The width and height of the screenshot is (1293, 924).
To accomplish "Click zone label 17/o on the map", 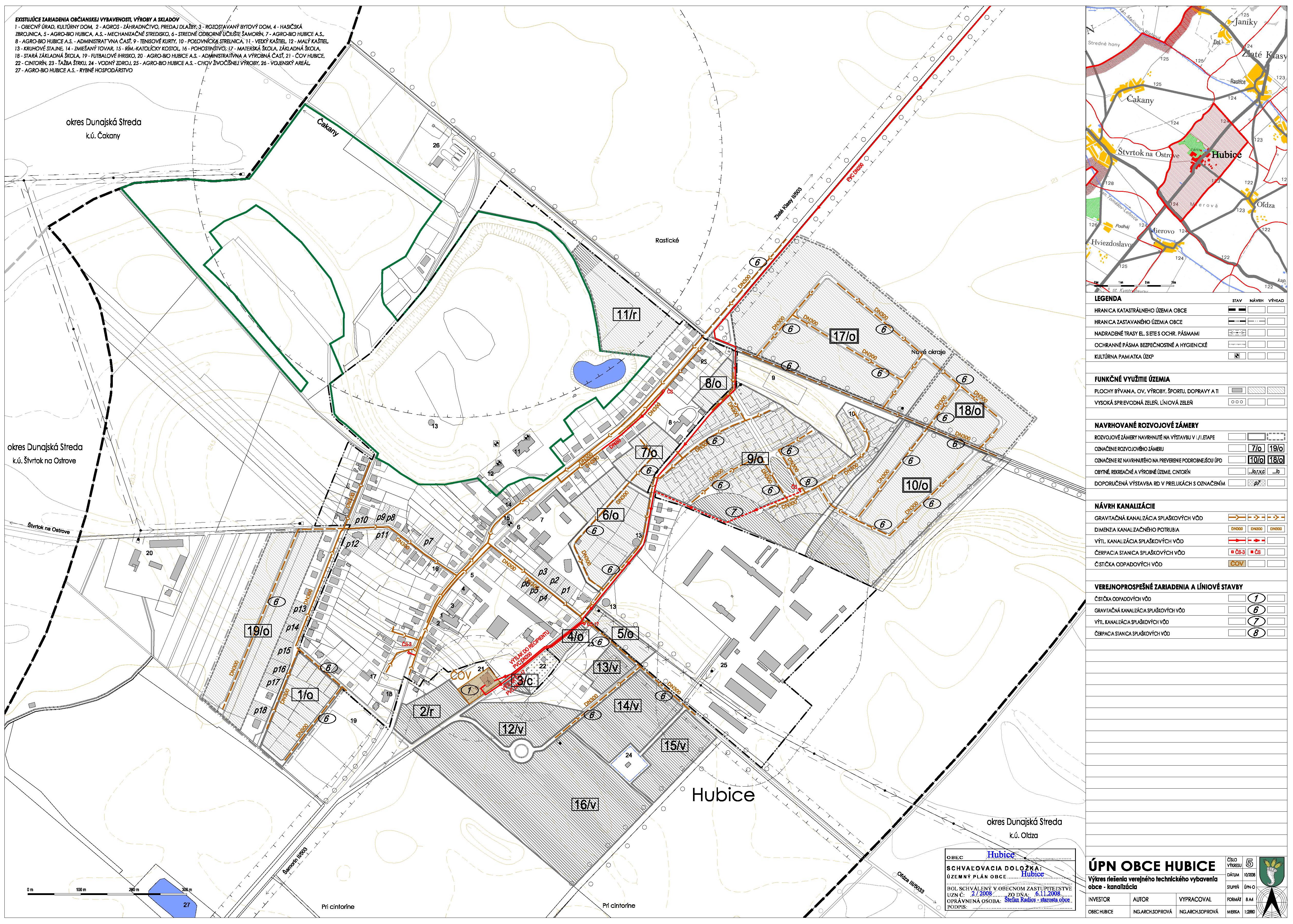I will tap(844, 336).
